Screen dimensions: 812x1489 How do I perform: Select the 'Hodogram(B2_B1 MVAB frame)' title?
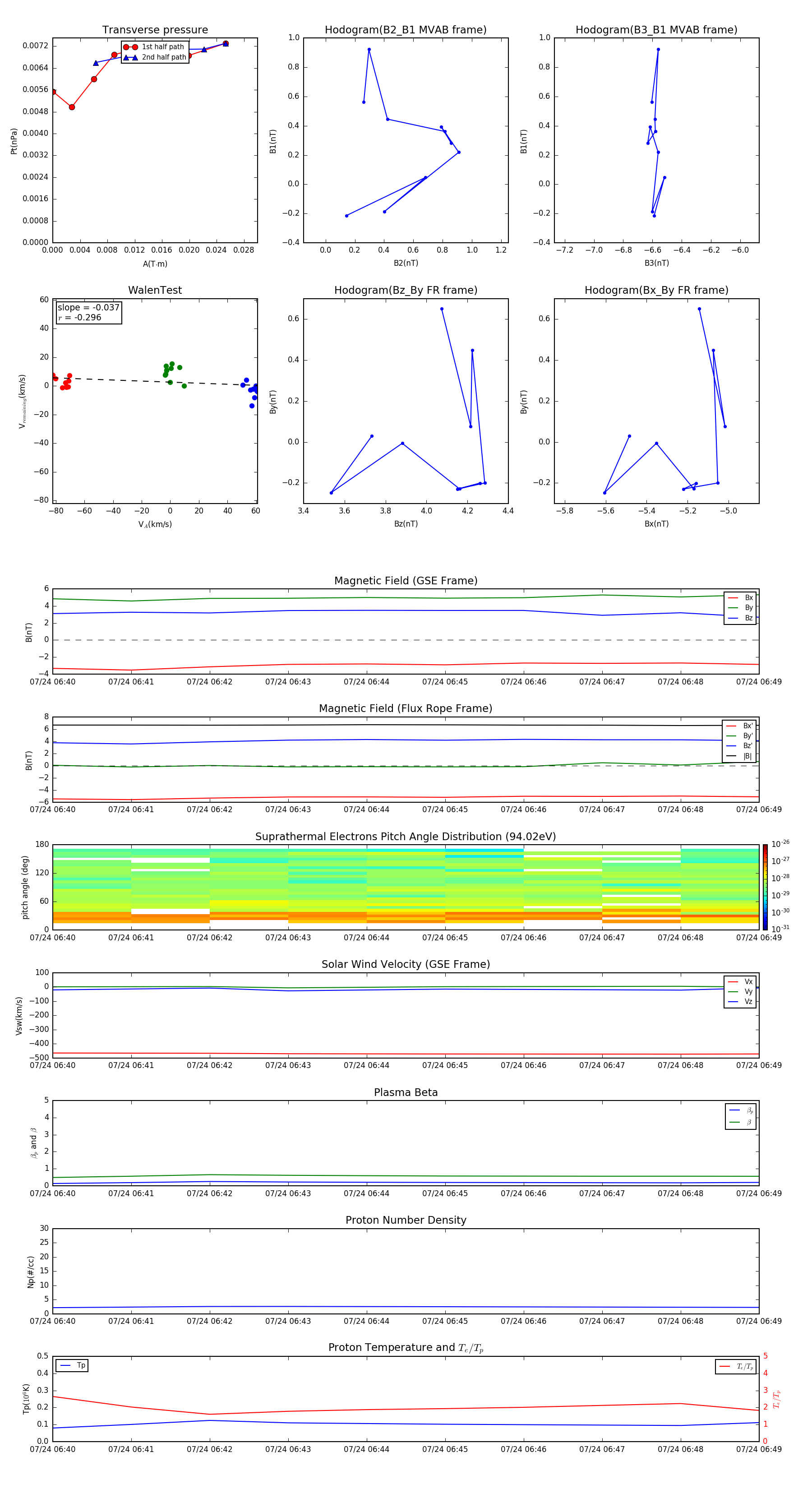(x=406, y=29)
